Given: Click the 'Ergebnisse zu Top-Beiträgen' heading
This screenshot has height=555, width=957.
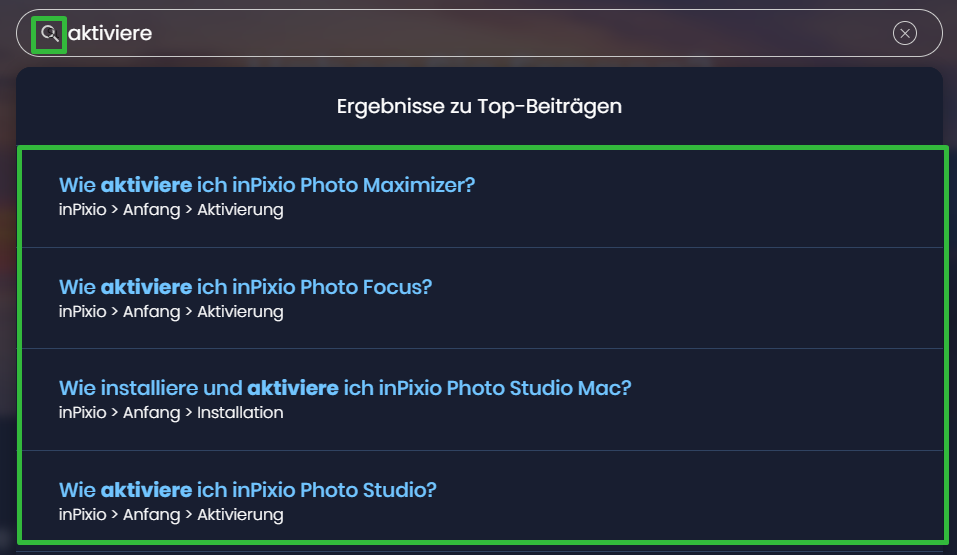Looking at the screenshot, I should click(479, 106).
